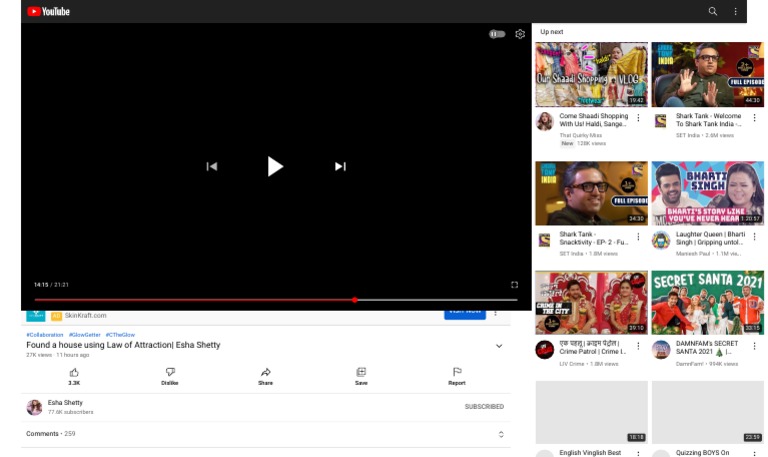Enter fullscreen mode

pos(514,285)
